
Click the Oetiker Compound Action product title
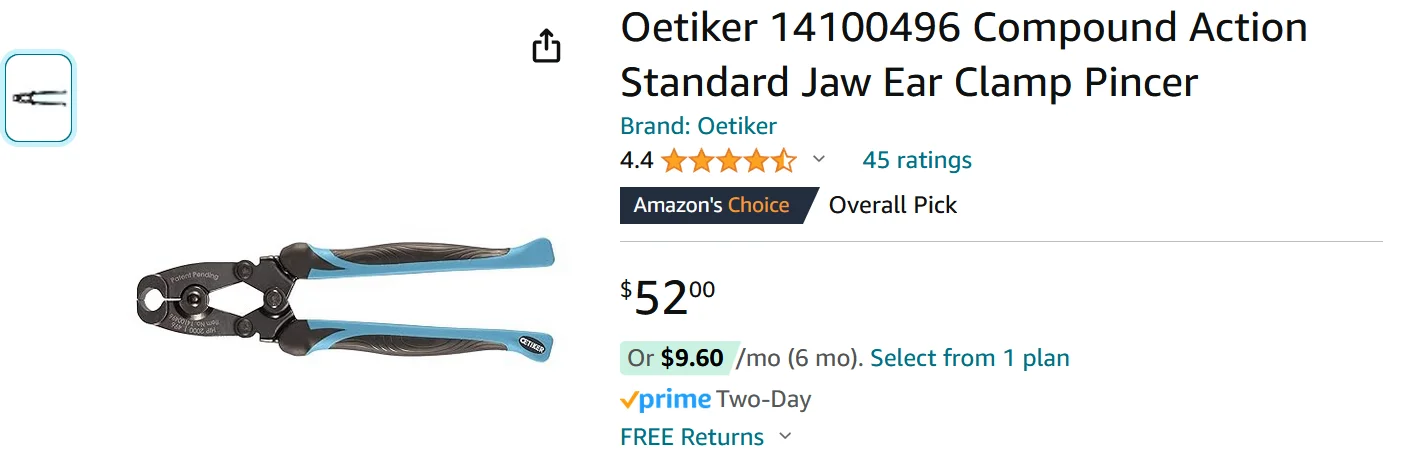coord(964,55)
